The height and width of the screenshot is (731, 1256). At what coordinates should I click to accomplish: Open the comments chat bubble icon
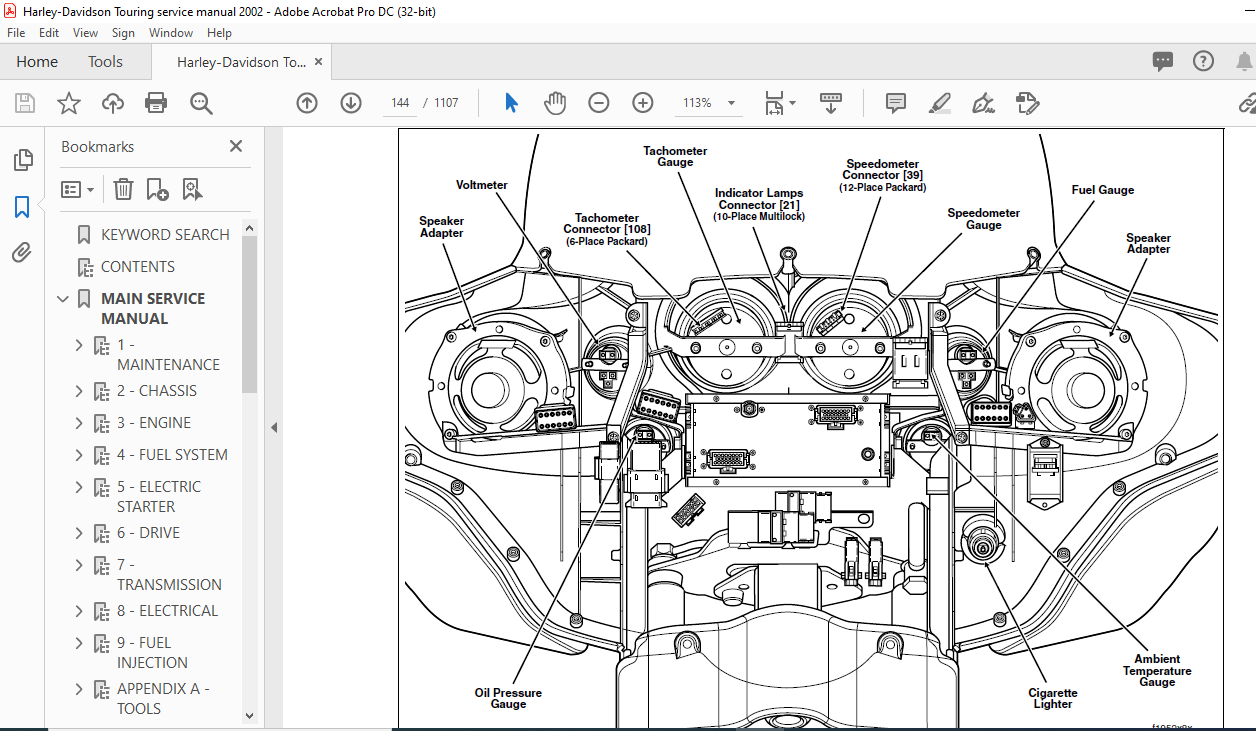(1163, 61)
